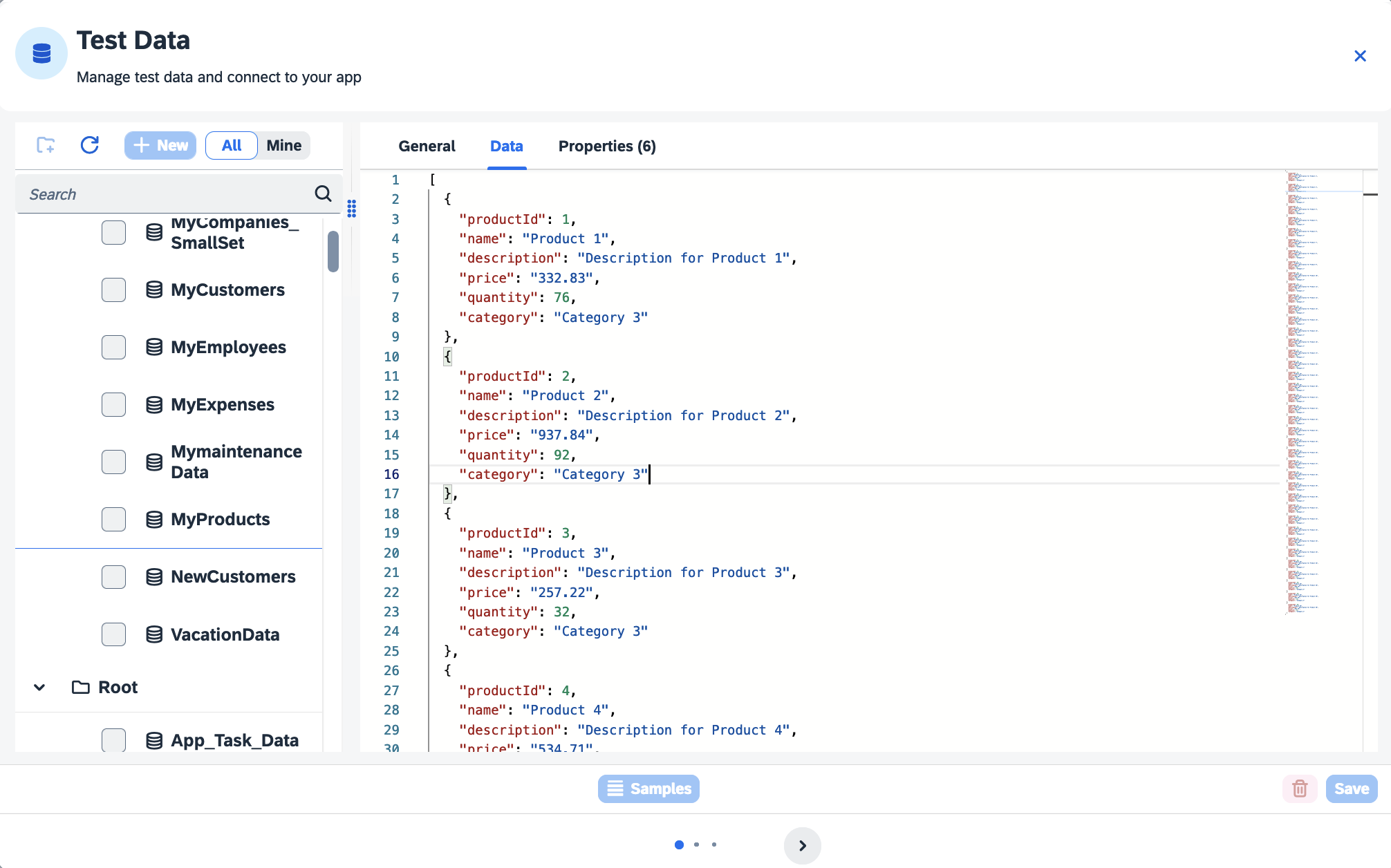Image resolution: width=1391 pixels, height=868 pixels.
Task: Click the new folder icon
Action: 46,145
